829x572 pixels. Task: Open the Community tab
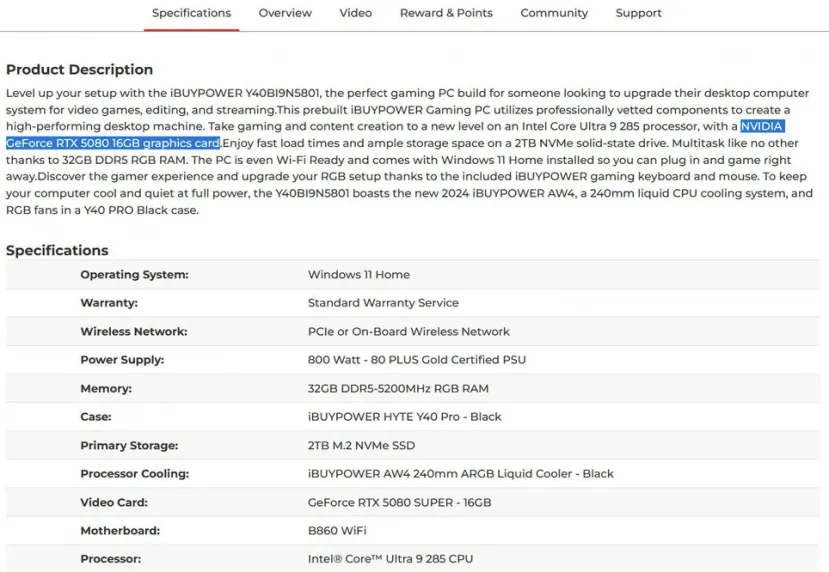(x=554, y=13)
